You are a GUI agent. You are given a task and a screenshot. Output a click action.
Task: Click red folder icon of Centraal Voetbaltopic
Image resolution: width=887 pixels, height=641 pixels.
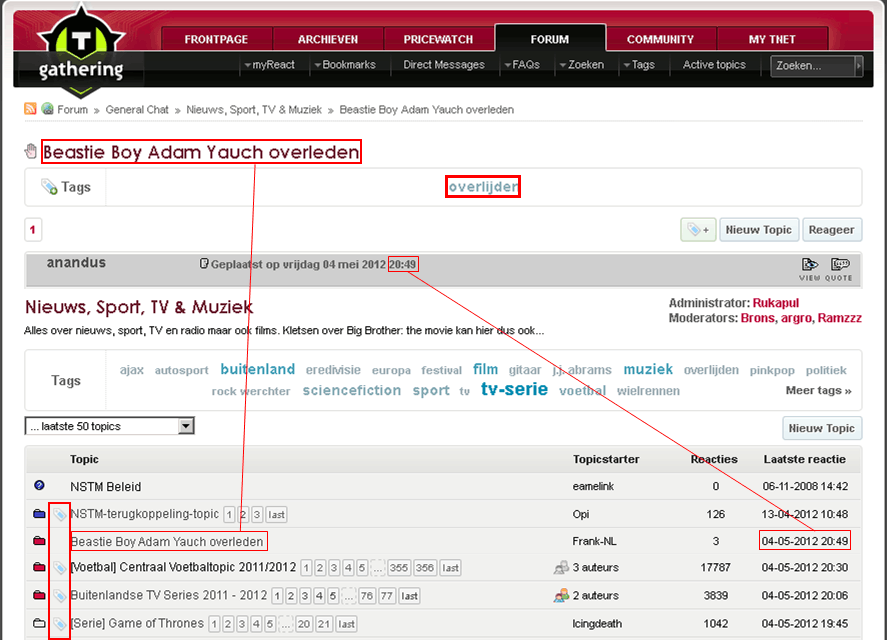(x=39, y=567)
